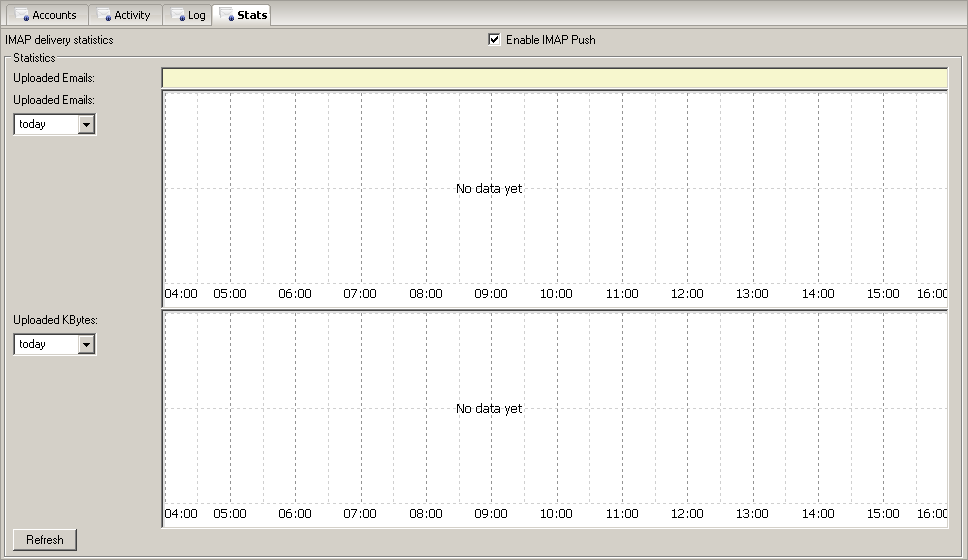Click the Uploaded KBytes dropdown arrow button
The image size is (968, 560).
click(86, 344)
